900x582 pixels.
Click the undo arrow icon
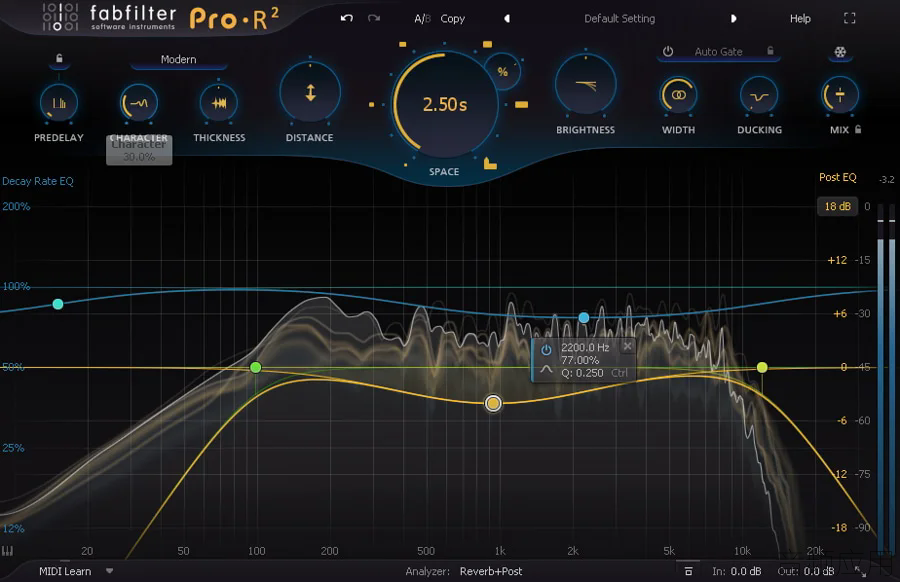click(x=346, y=18)
